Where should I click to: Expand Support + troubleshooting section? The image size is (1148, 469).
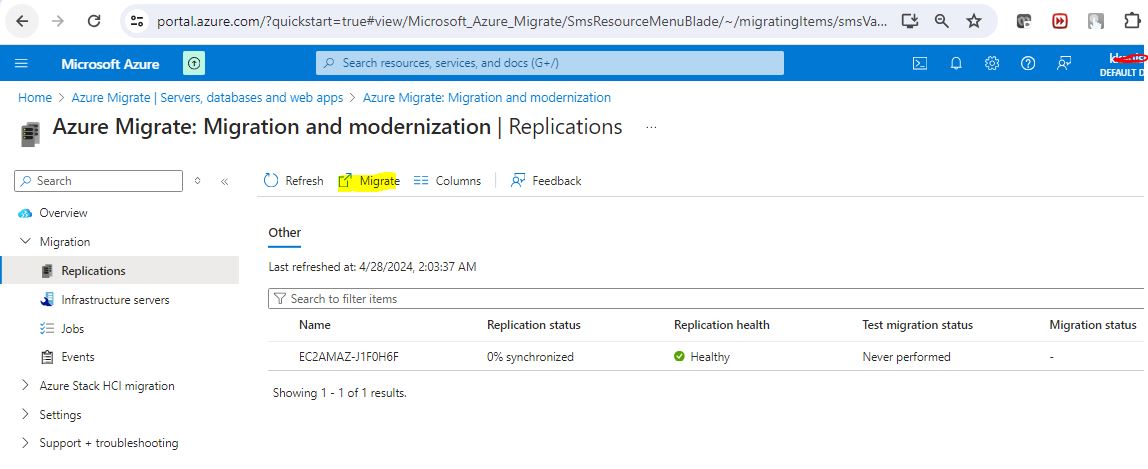coord(26,443)
